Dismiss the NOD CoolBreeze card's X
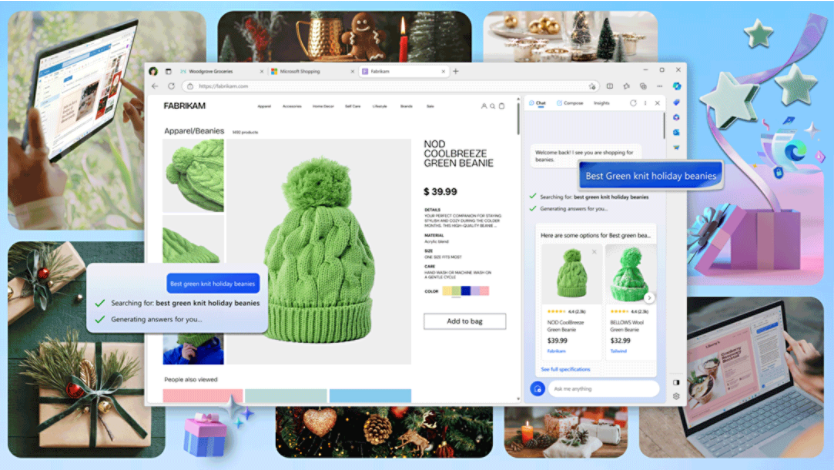The height and width of the screenshot is (470, 834). [x=594, y=252]
